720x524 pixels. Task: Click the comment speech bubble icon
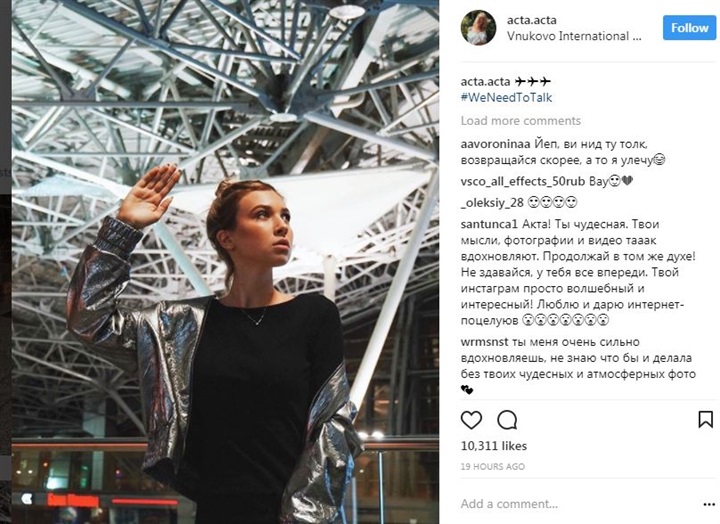point(507,420)
